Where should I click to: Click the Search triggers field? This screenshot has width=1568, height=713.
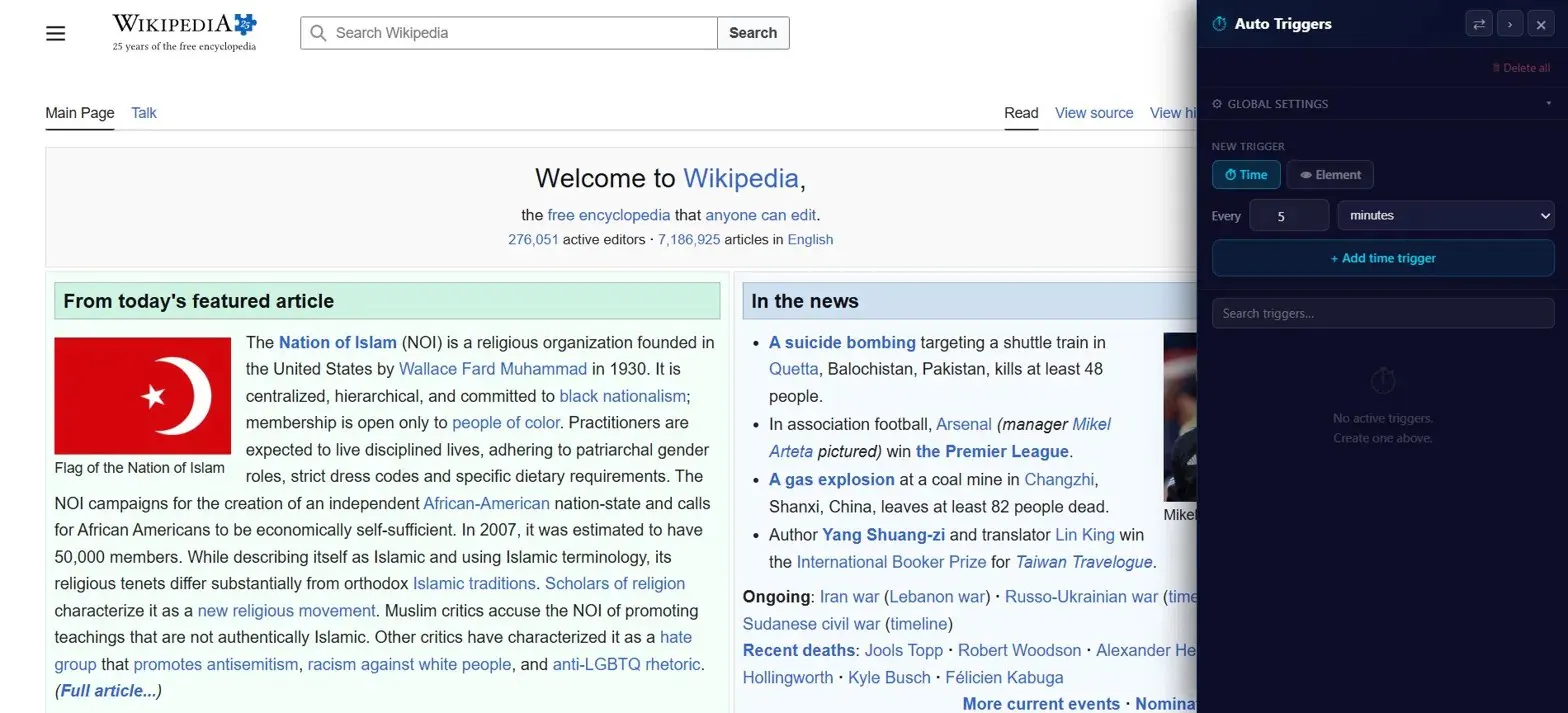pos(1383,313)
